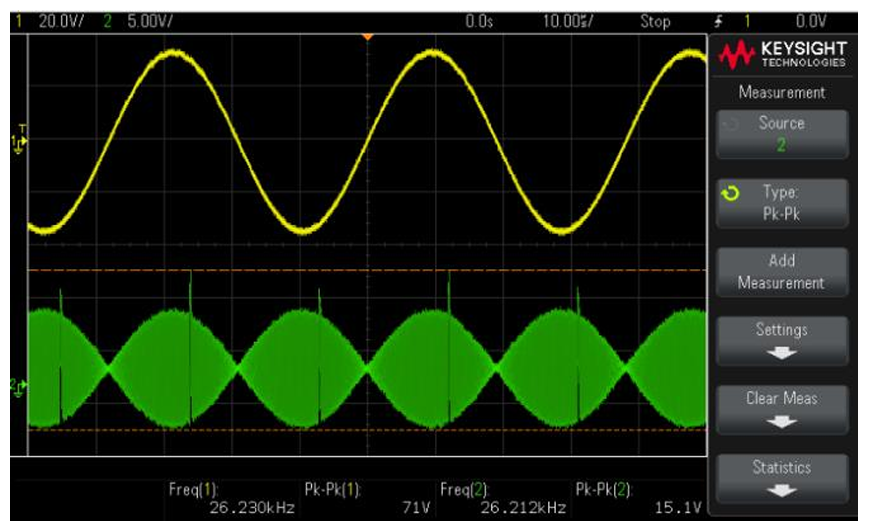Click the rotary knob icon on Type softkey

730,193
